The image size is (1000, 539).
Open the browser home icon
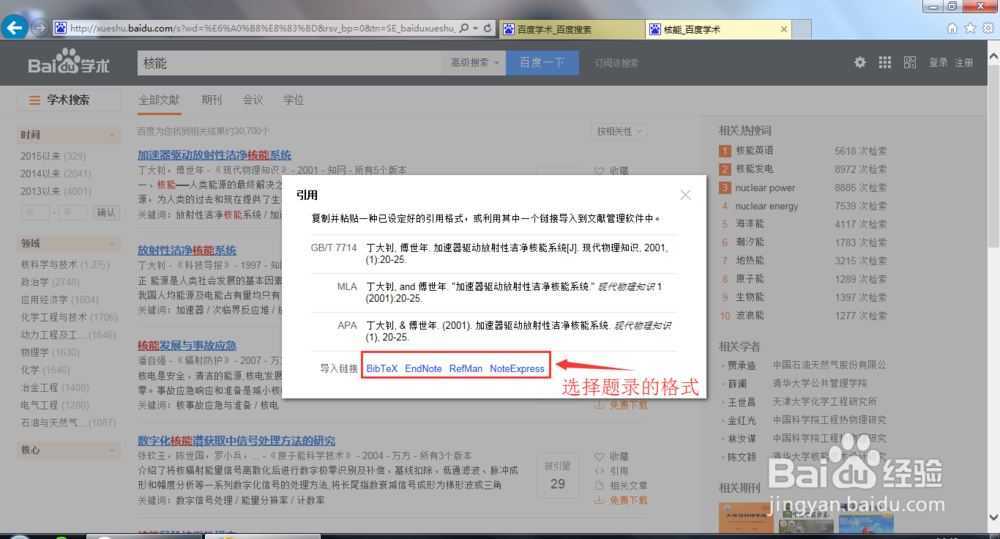tap(952, 28)
